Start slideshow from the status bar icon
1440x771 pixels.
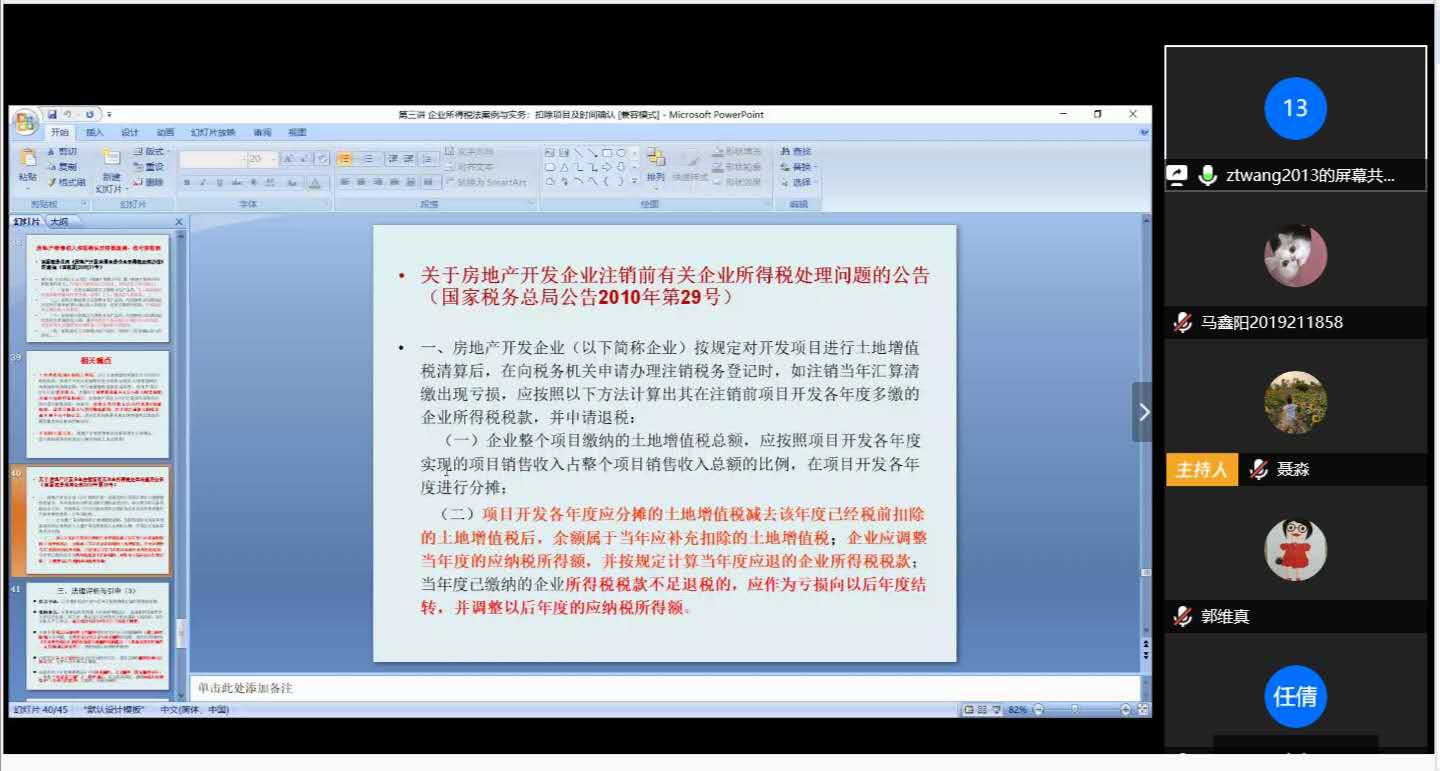tap(996, 710)
